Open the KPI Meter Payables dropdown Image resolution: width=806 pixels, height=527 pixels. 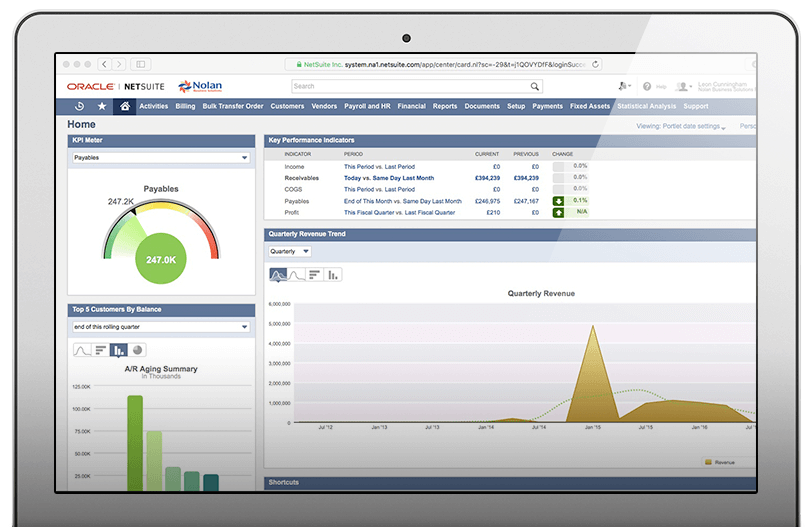pyautogui.click(x=160, y=157)
